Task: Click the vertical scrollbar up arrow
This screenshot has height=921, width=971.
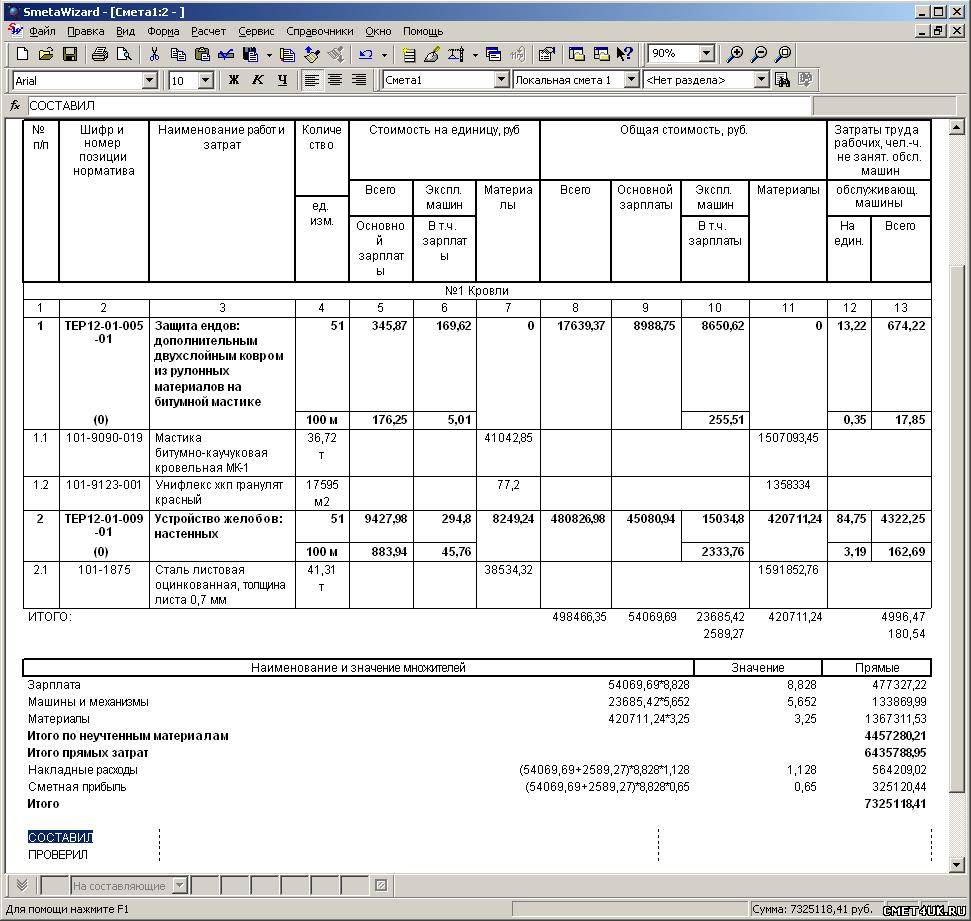Action: [957, 128]
